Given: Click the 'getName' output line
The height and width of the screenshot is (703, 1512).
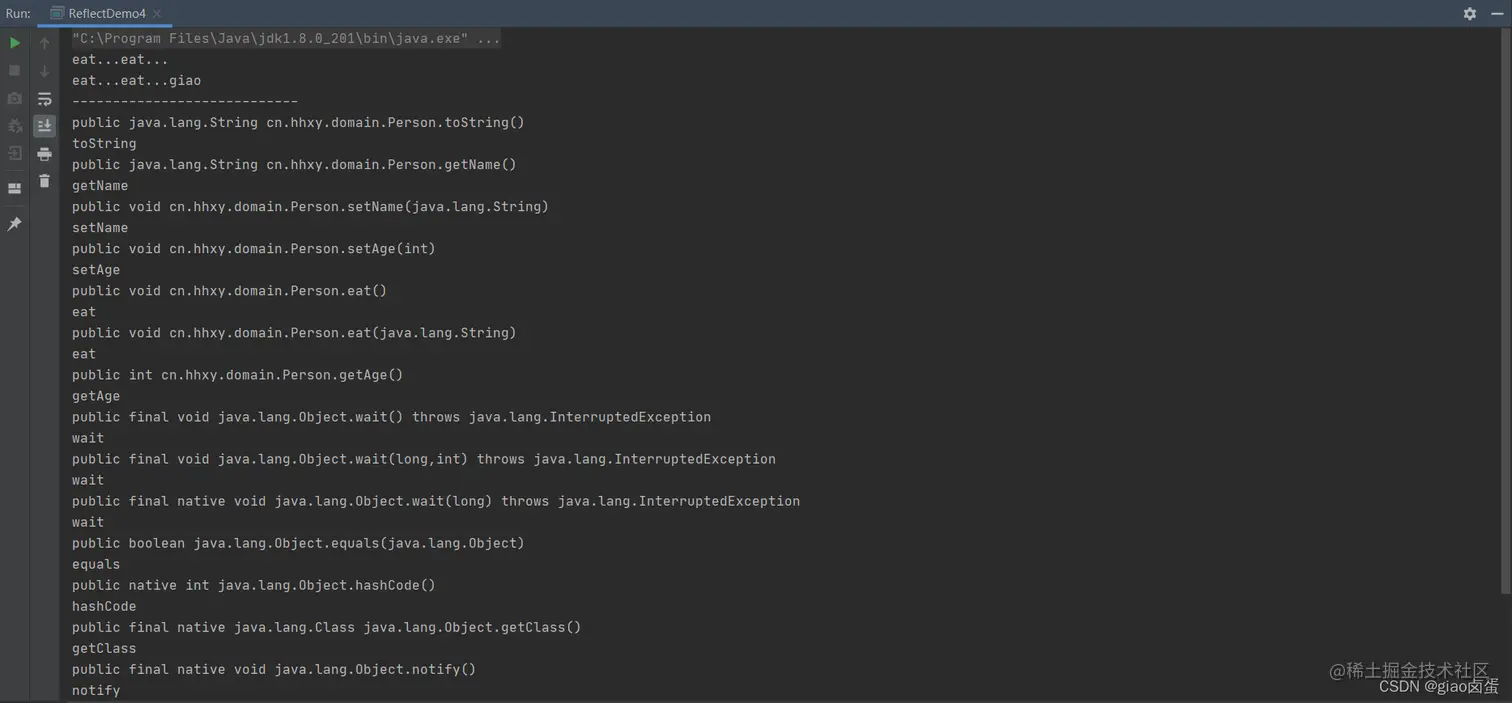Looking at the screenshot, I should 100,185.
